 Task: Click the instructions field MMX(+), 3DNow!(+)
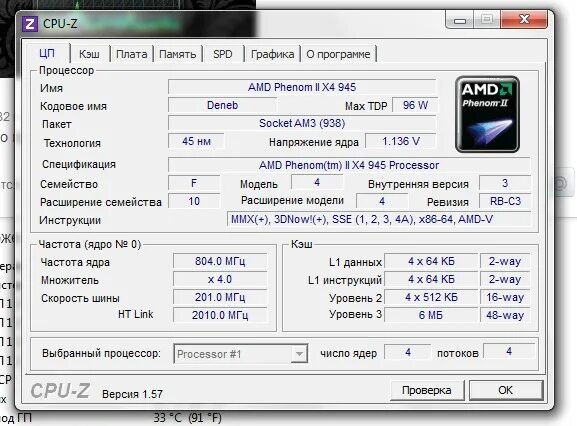click(379, 219)
